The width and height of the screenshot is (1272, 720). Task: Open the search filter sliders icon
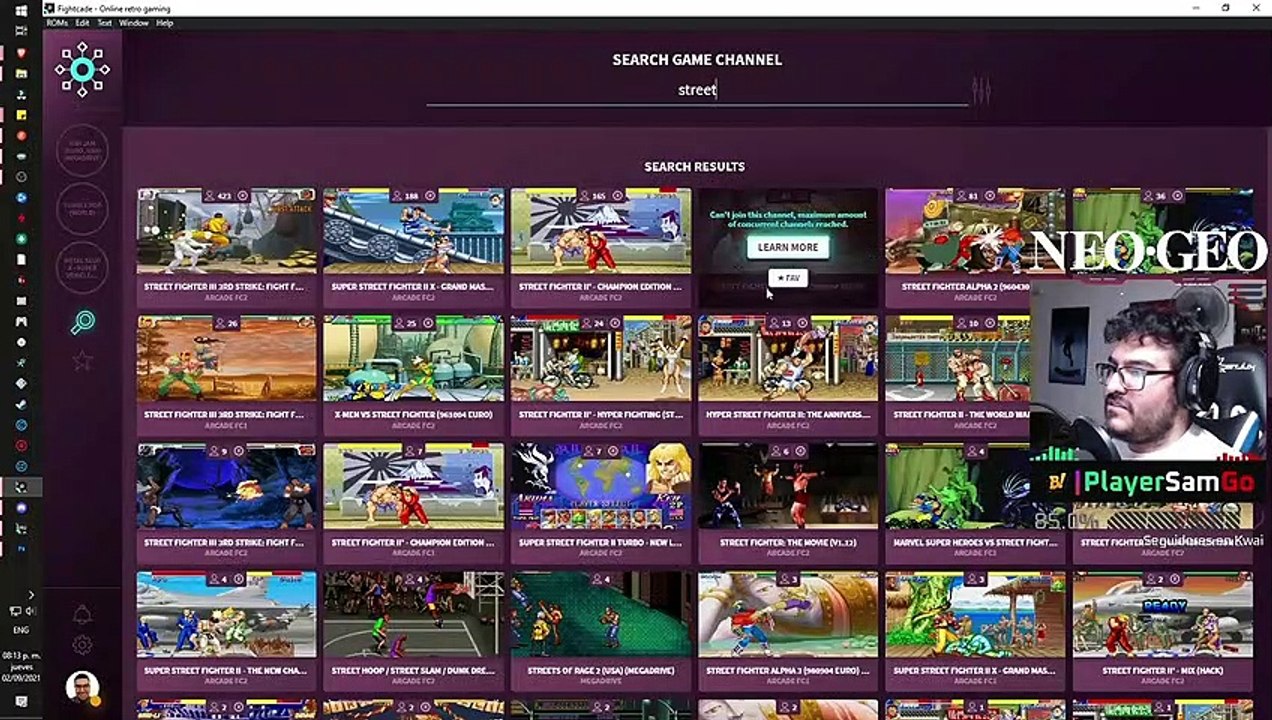click(x=981, y=91)
